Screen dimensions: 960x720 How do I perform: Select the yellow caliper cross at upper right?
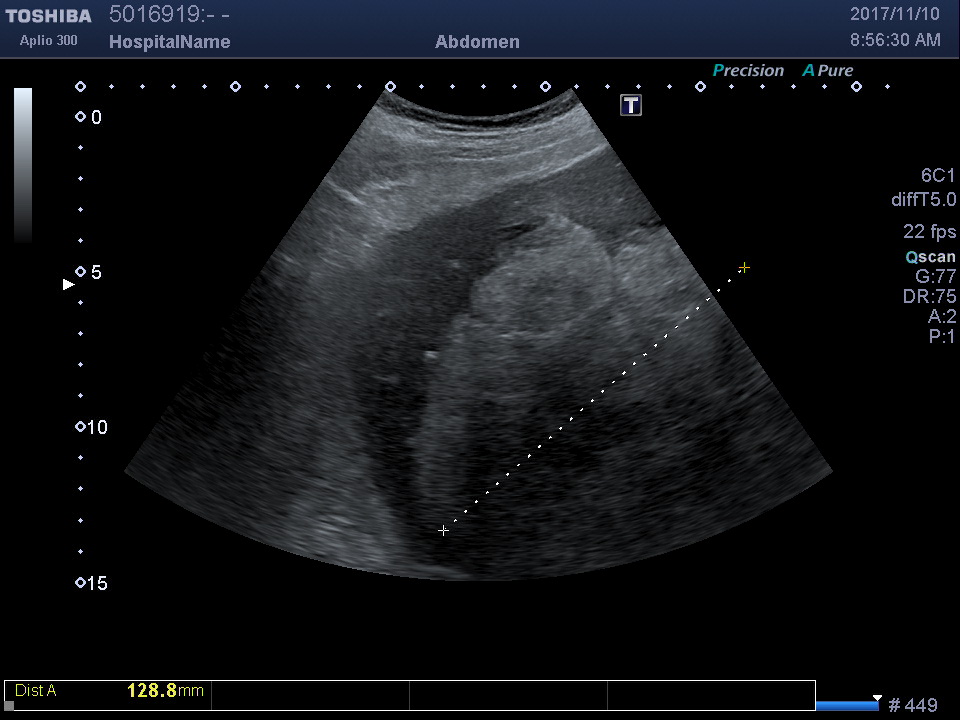[x=744, y=268]
